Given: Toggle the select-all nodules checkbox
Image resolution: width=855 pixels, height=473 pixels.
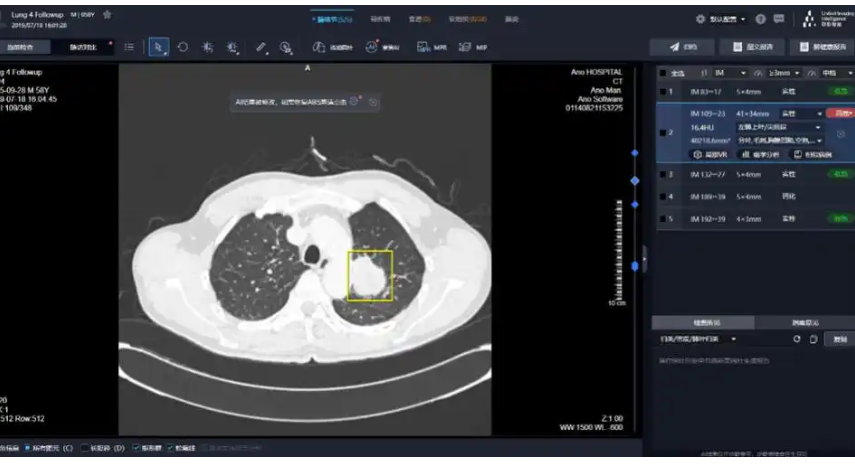Looking at the screenshot, I should 663,73.
